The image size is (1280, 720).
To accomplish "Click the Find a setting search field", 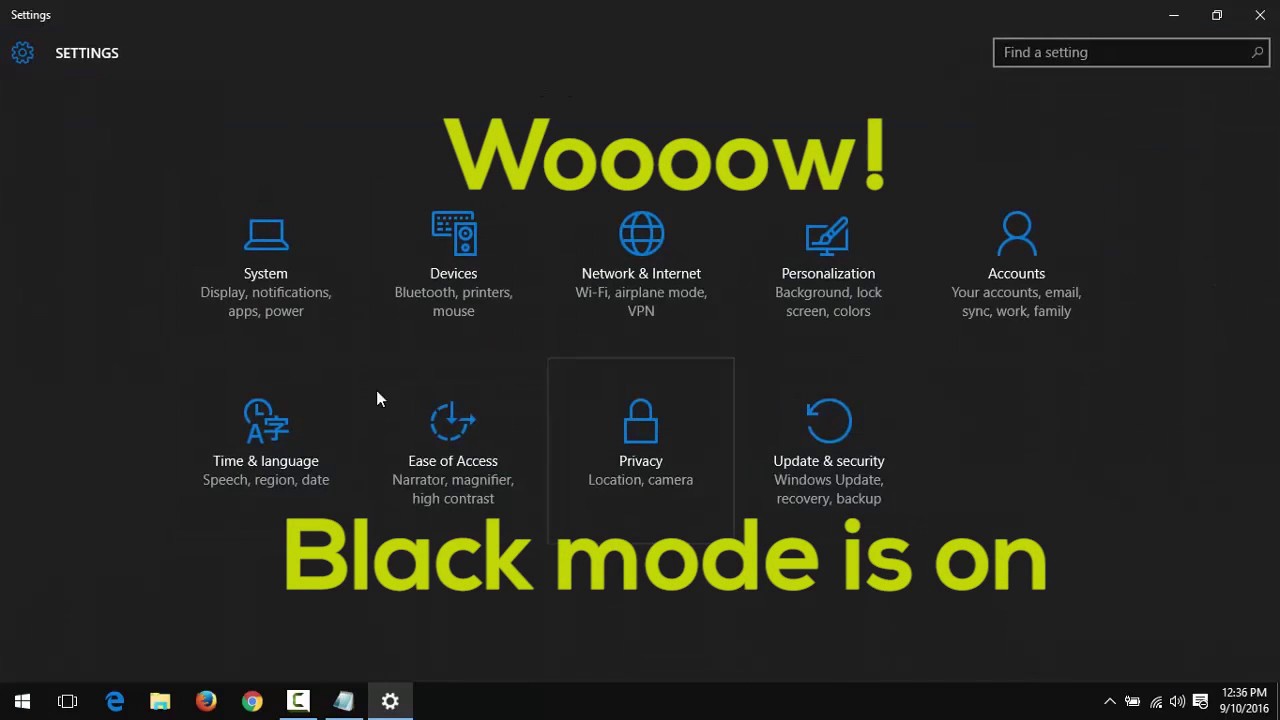I will [x=1110, y=52].
